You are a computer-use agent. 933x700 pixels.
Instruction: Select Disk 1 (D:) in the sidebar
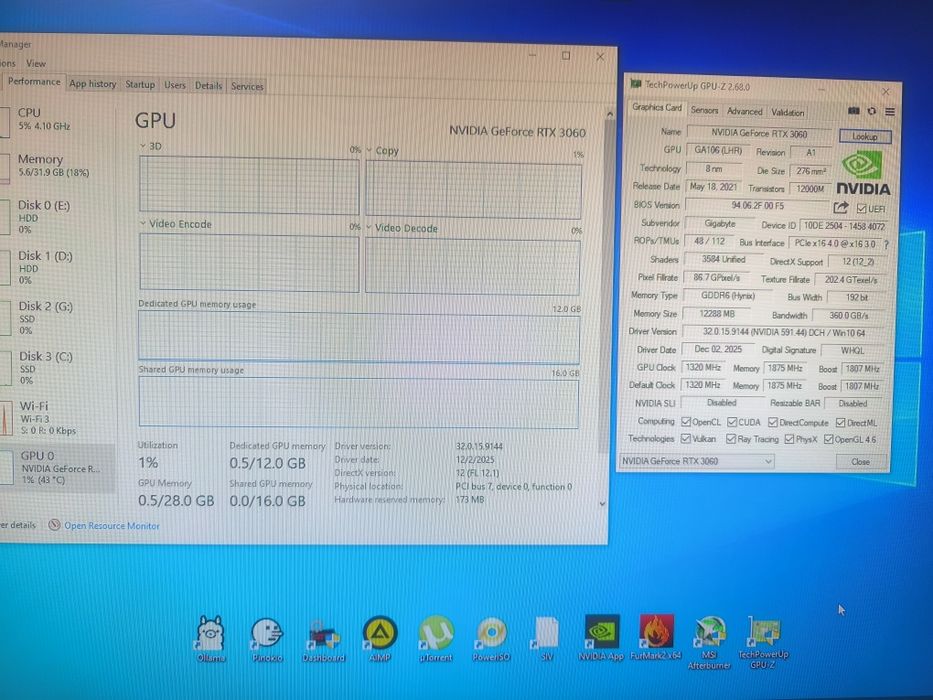coord(58,267)
